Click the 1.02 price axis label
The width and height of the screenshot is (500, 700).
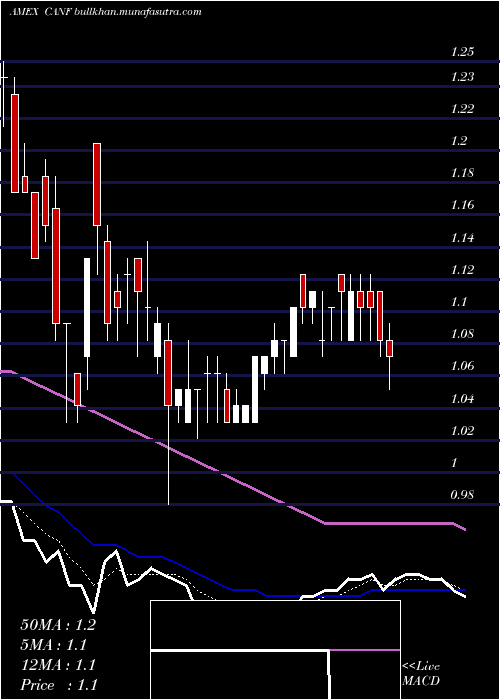[462, 430]
